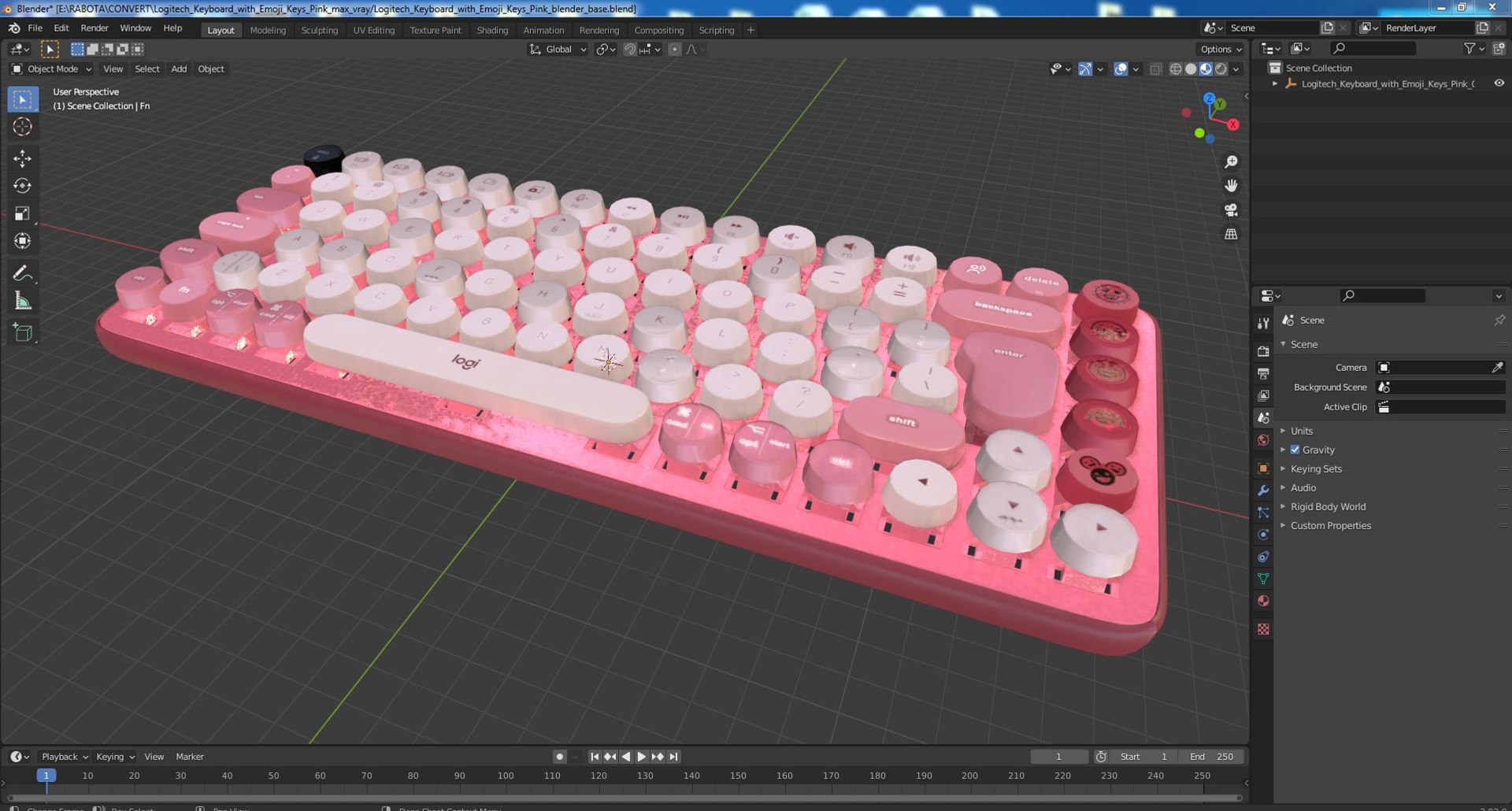Open the Object Mode dropdown

(x=52, y=69)
